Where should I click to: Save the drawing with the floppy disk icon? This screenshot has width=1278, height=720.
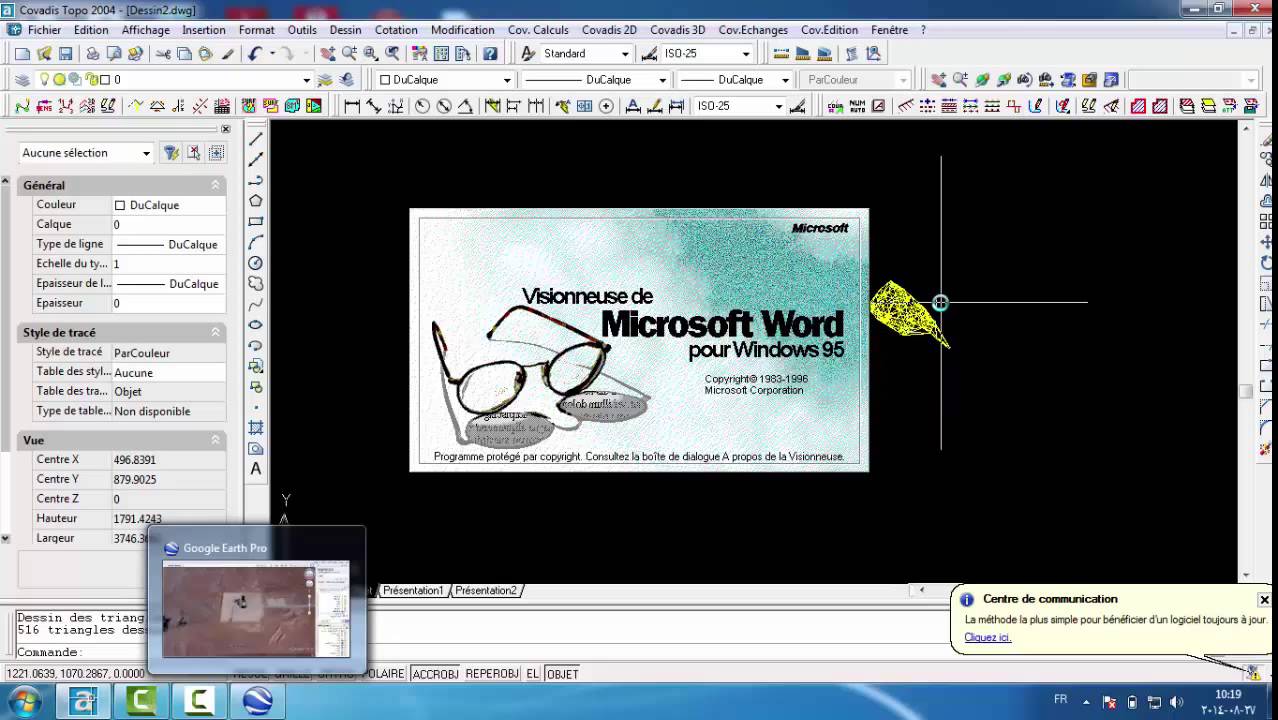(x=66, y=54)
